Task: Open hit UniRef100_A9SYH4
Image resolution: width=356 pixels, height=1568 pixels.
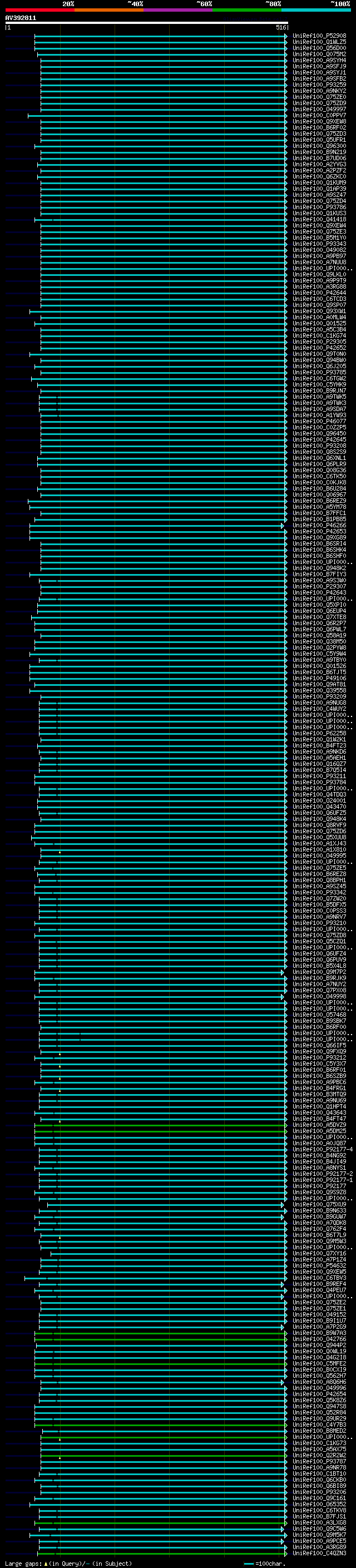Action: click(x=319, y=60)
